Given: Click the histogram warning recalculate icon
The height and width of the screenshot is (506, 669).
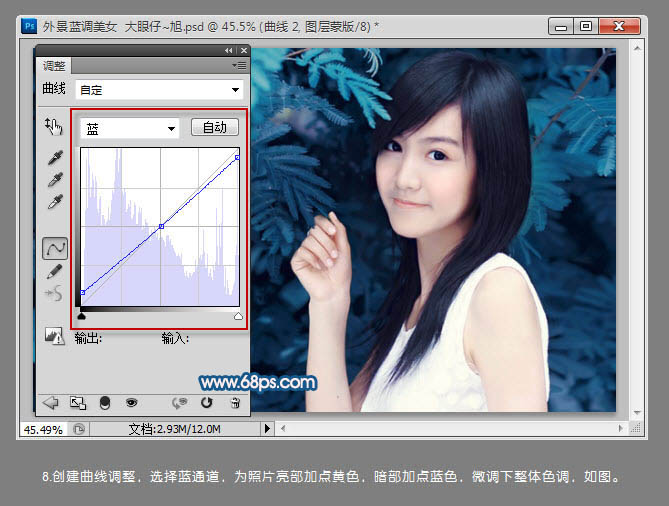Looking at the screenshot, I should [x=54, y=337].
